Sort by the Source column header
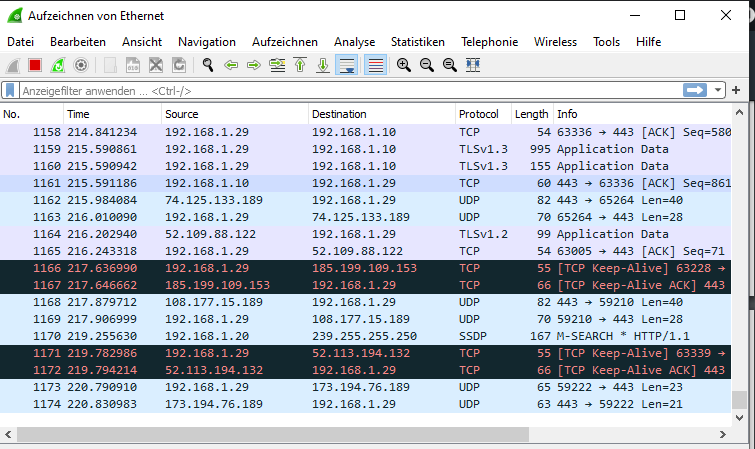 pos(235,114)
